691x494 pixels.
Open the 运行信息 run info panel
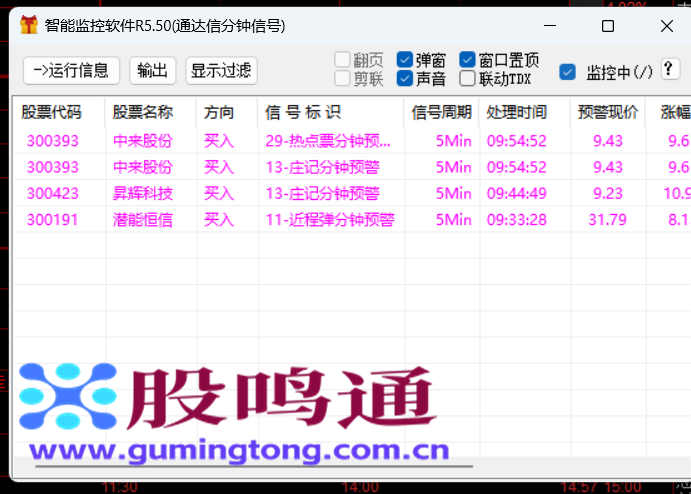(71, 71)
